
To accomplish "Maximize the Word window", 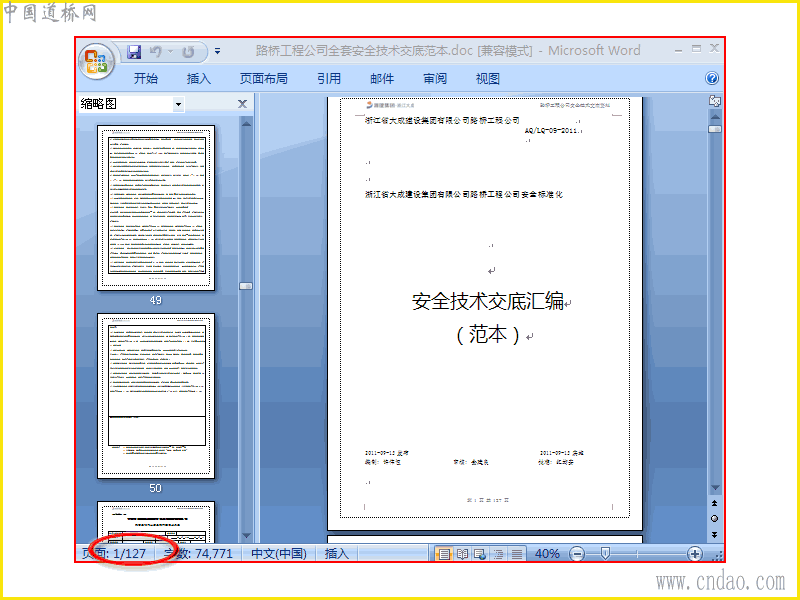I will [696, 49].
